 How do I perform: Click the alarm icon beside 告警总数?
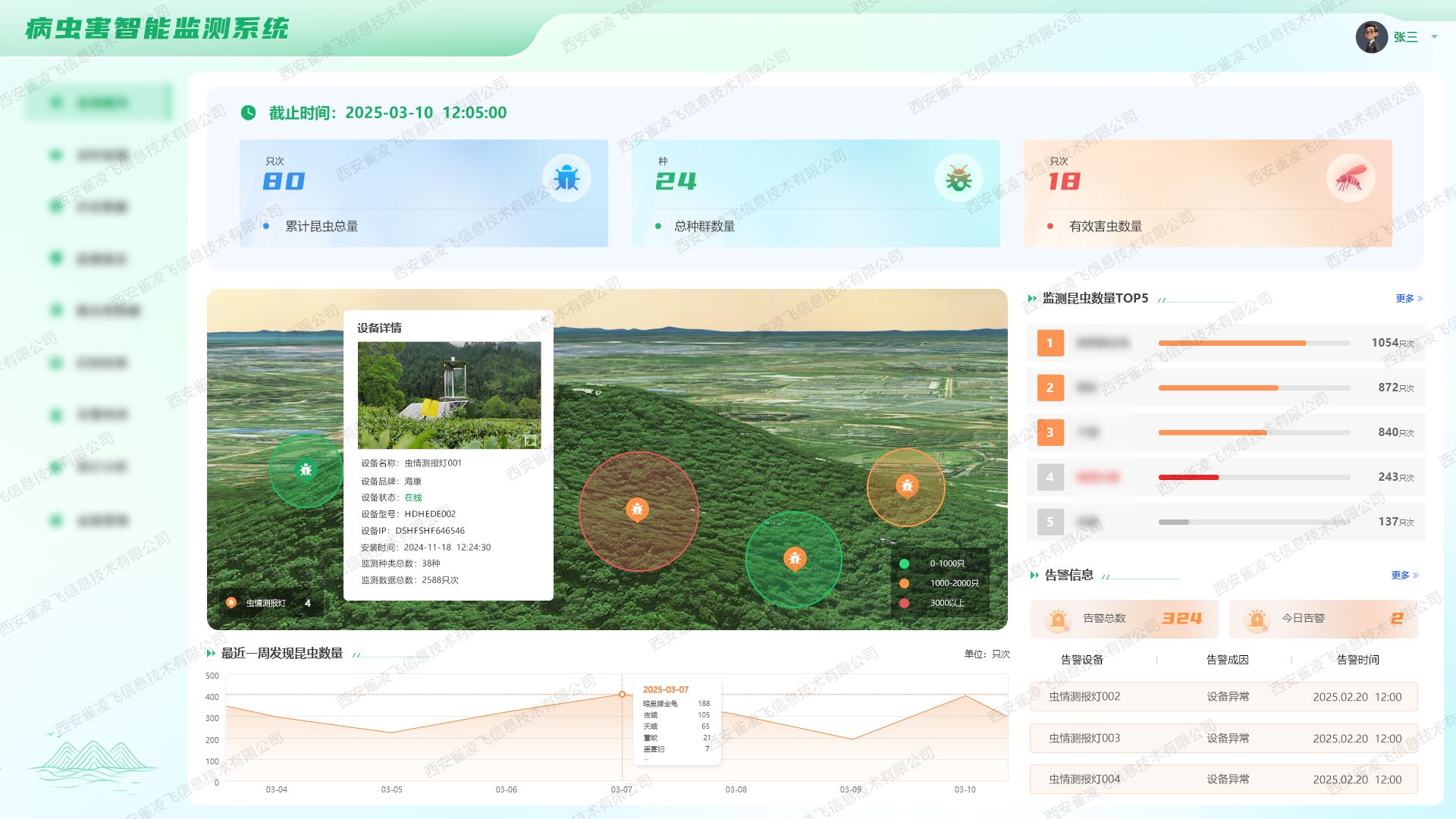click(x=1058, y=619)
